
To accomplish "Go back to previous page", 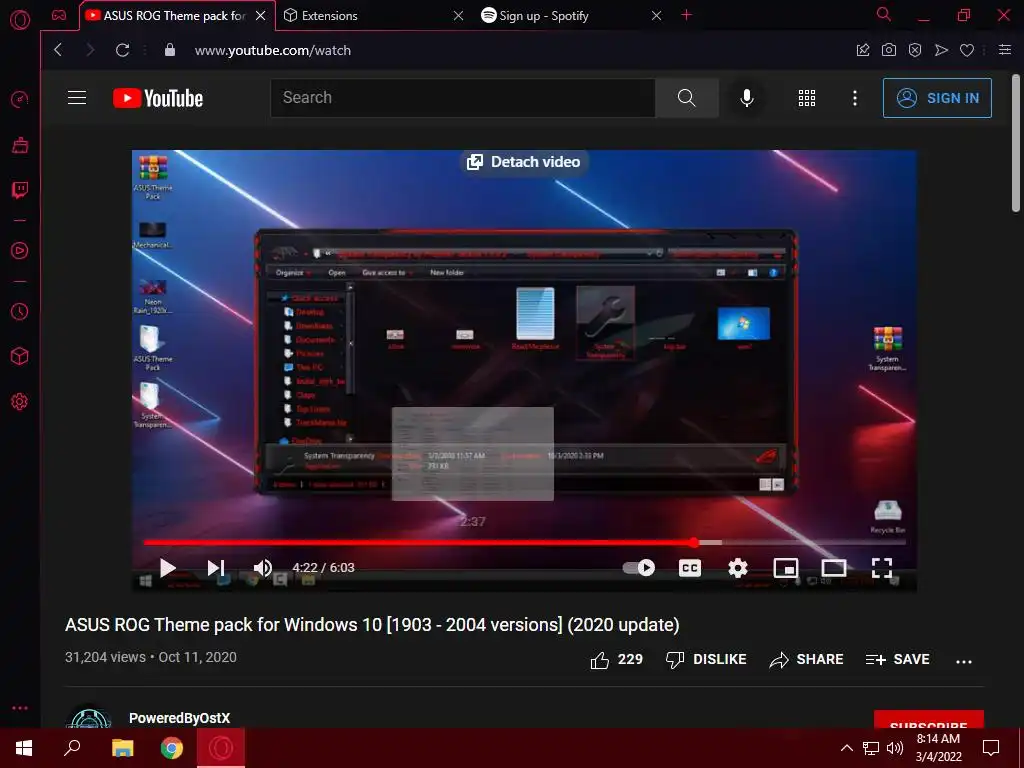I will [x=58, y=50].
